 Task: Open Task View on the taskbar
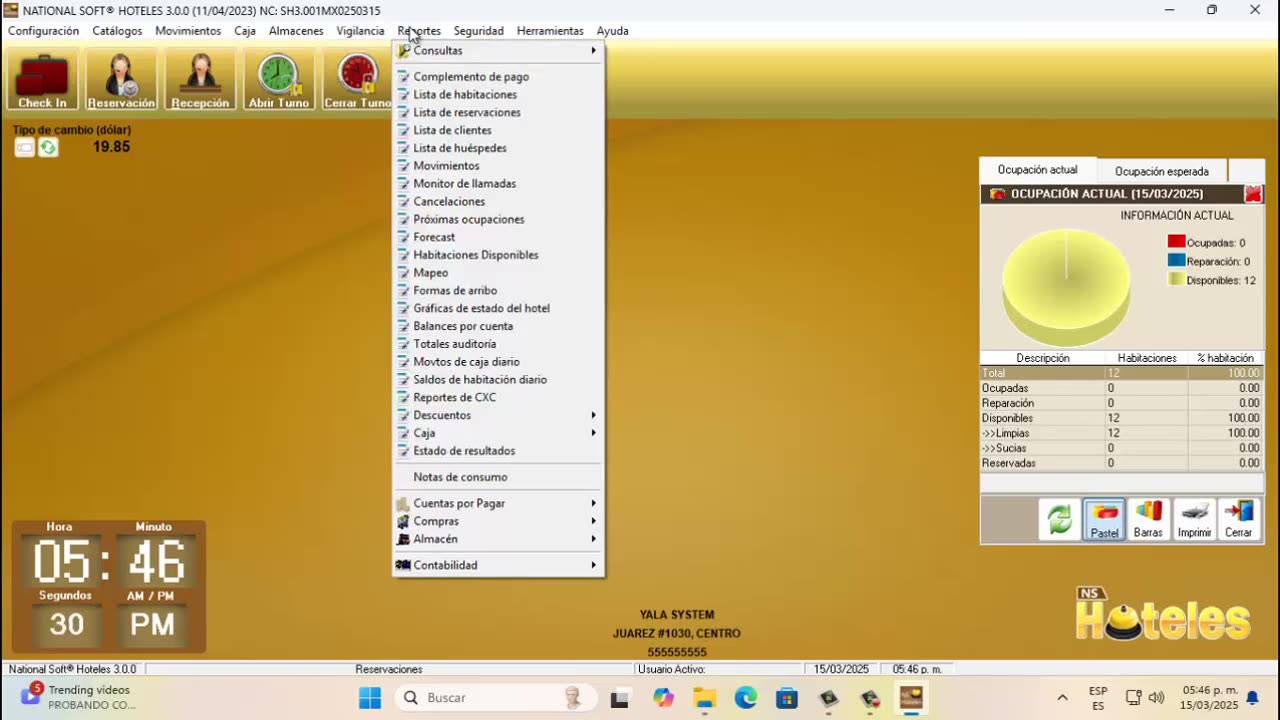(620, 698)
